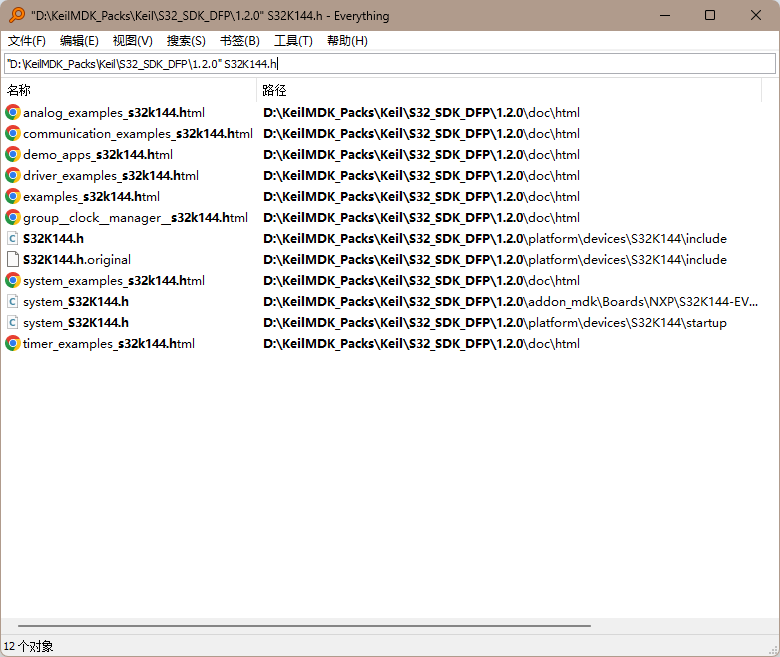Sort by the 名称 column header
780x657 pixels.
(129, 90)
